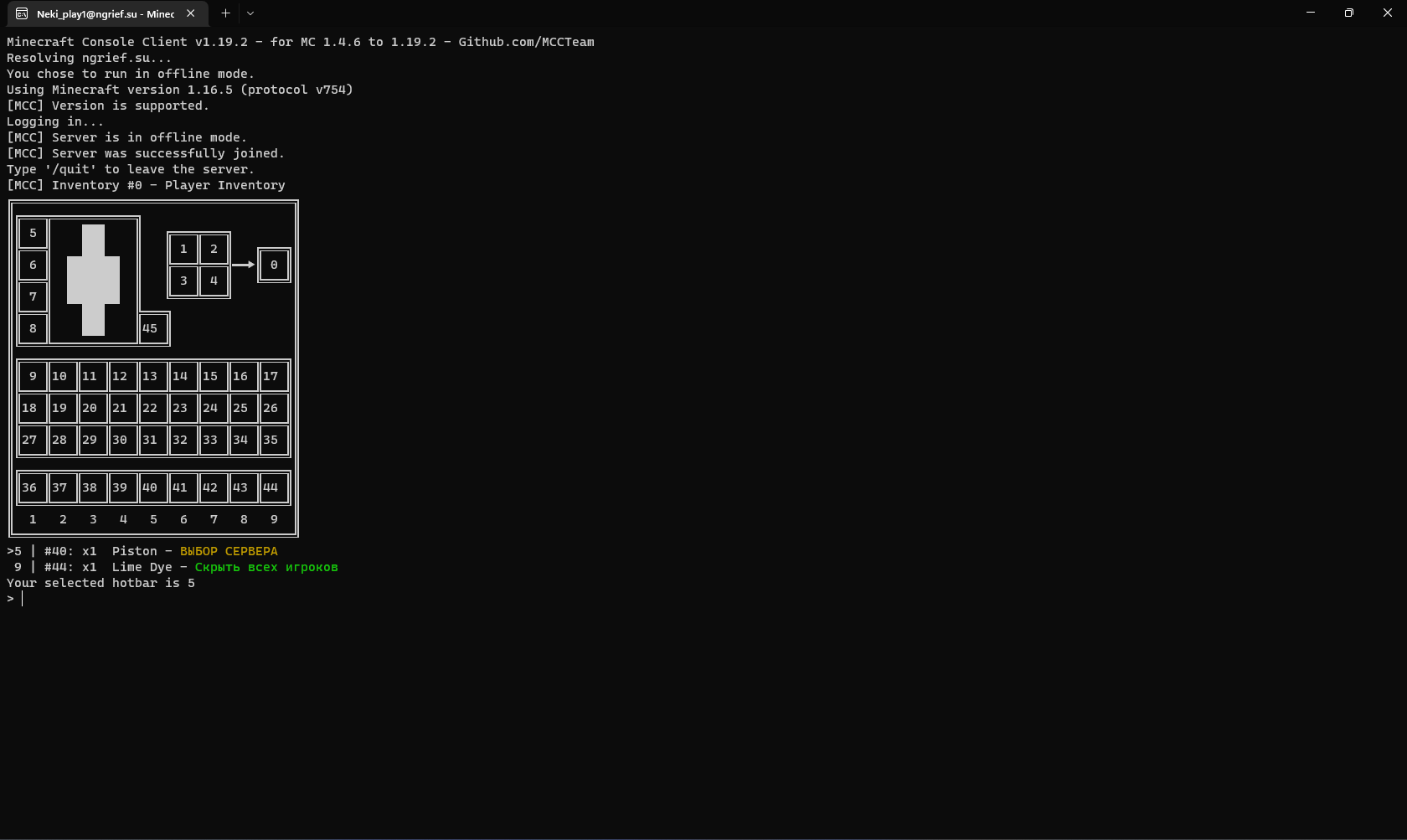The image size is (1407, 840).
Task: Open the tab dropdown chevron menu
Action: [x=250, y=13]
